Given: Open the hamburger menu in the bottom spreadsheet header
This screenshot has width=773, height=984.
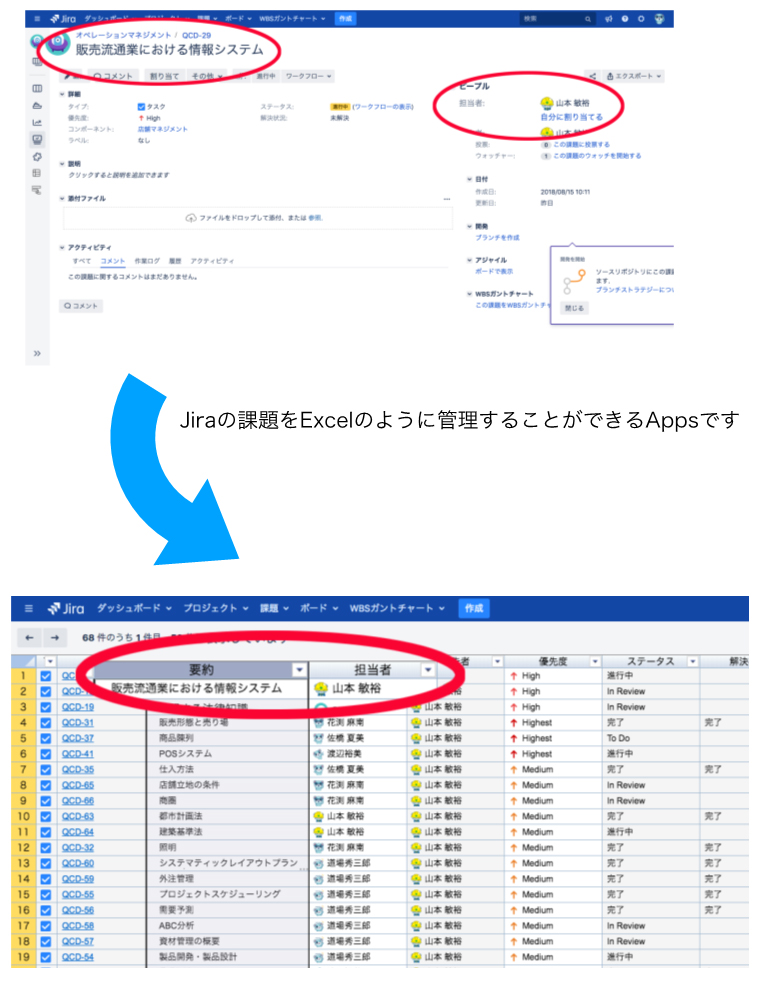Looking at the screenshot, I should point(28,608).
